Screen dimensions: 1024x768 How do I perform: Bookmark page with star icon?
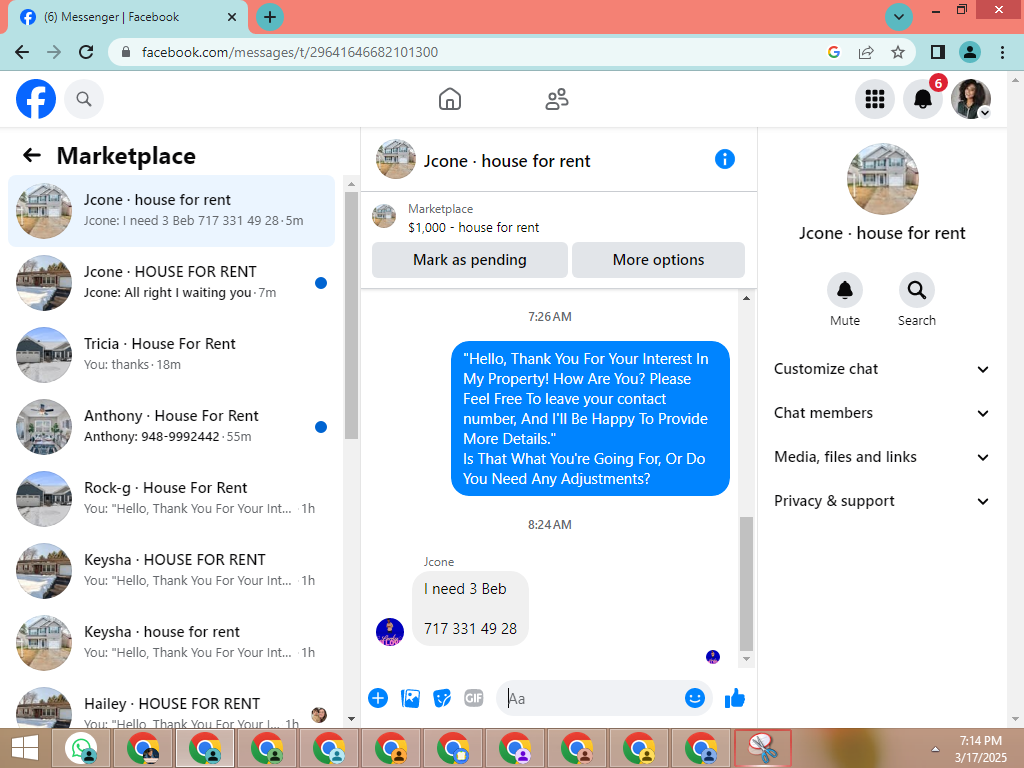click(898, 52)
